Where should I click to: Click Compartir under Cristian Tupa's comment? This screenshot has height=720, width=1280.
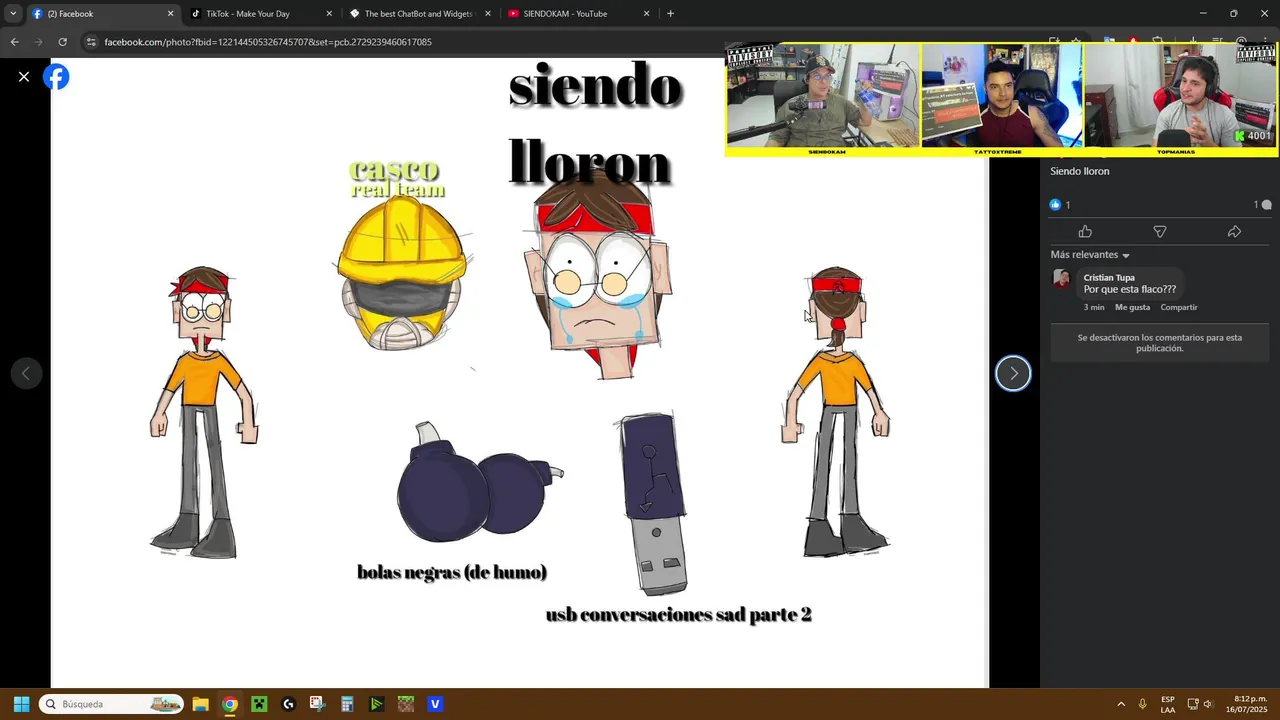point(1179,307)
